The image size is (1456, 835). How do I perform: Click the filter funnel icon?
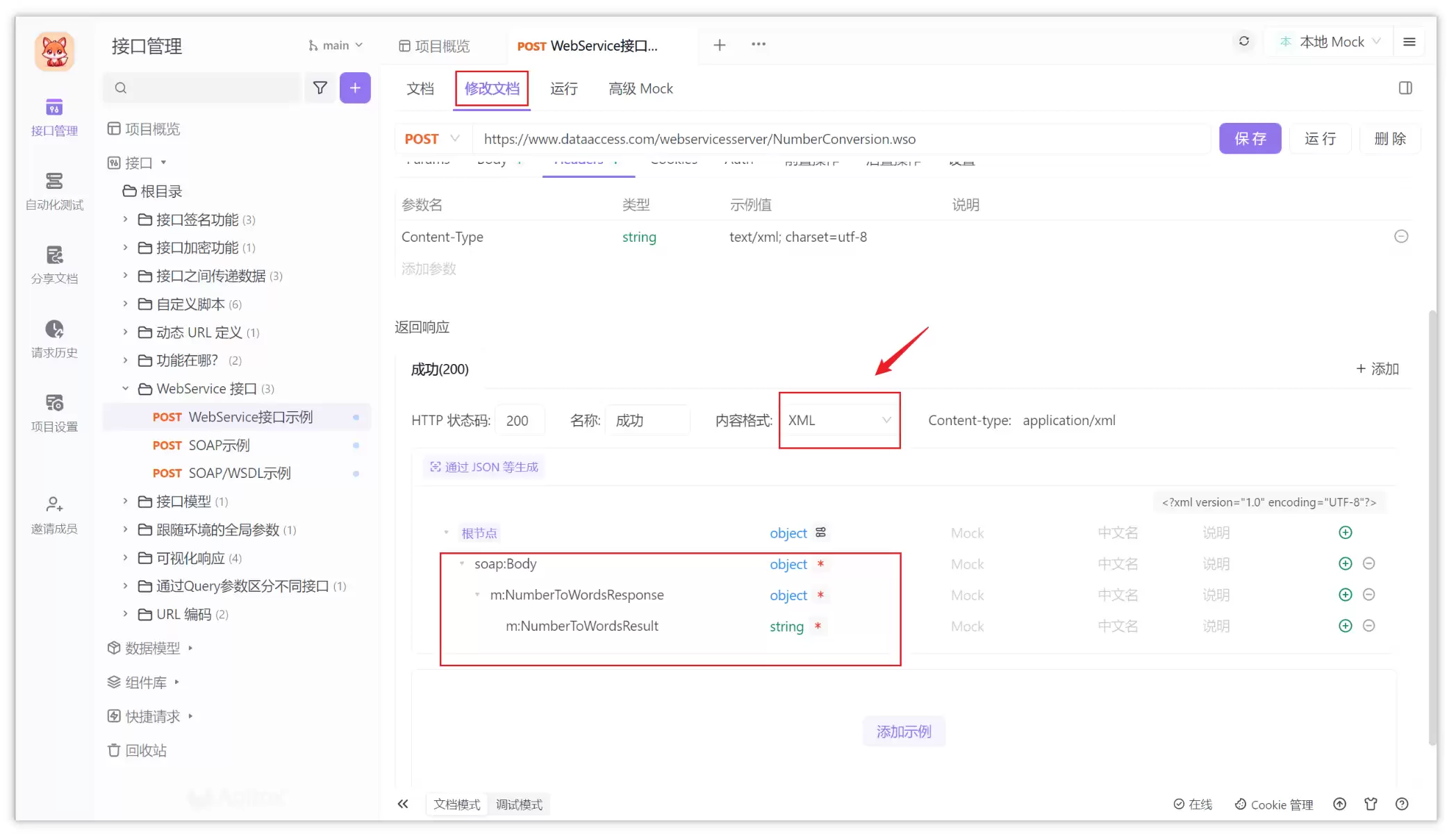coord(320,88)
